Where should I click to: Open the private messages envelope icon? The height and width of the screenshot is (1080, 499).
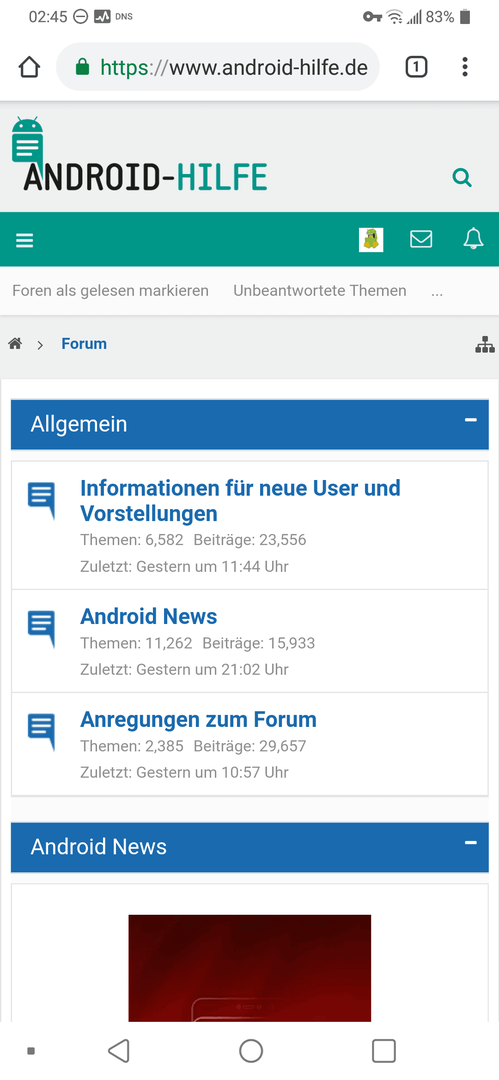tap(421, 239)
